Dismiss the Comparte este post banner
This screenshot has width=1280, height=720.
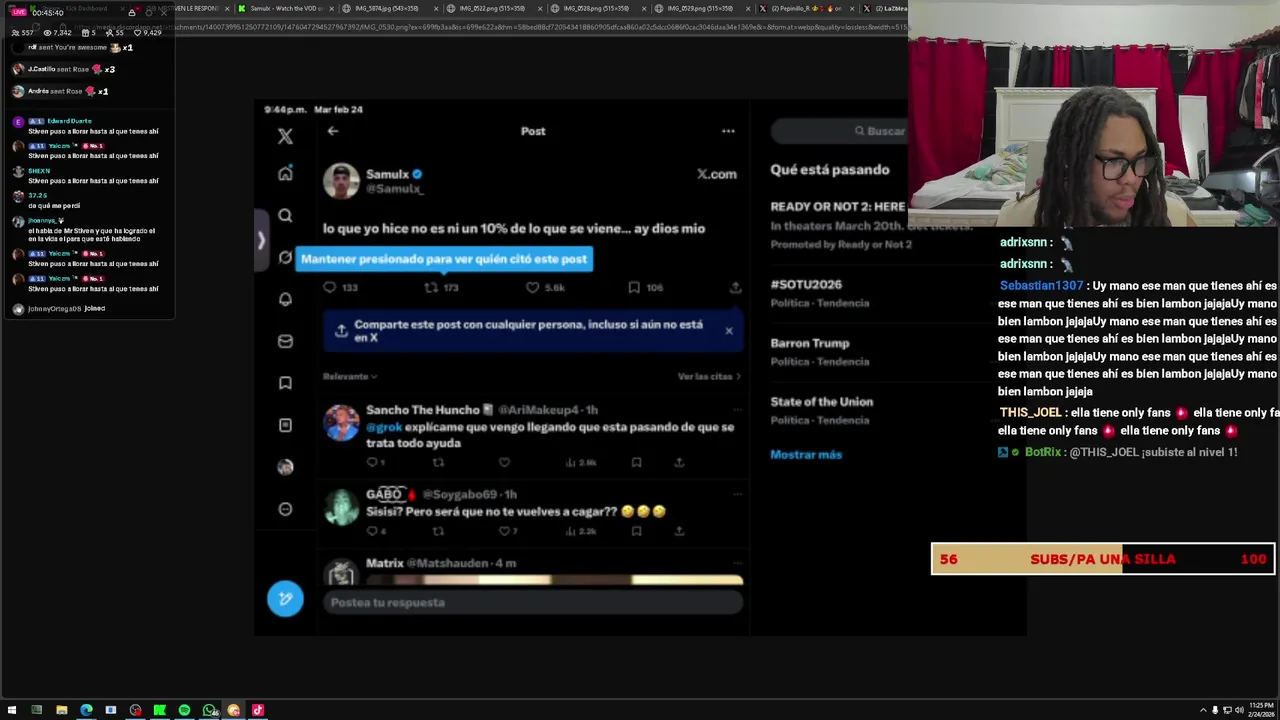[x=729, y=331]
